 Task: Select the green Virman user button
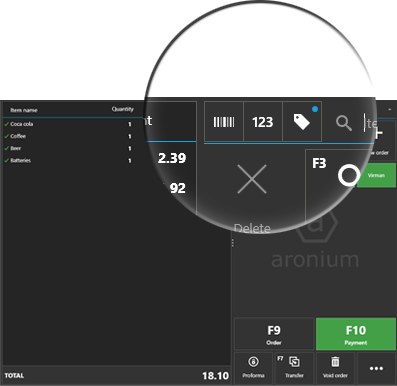(x=376, y=175)
